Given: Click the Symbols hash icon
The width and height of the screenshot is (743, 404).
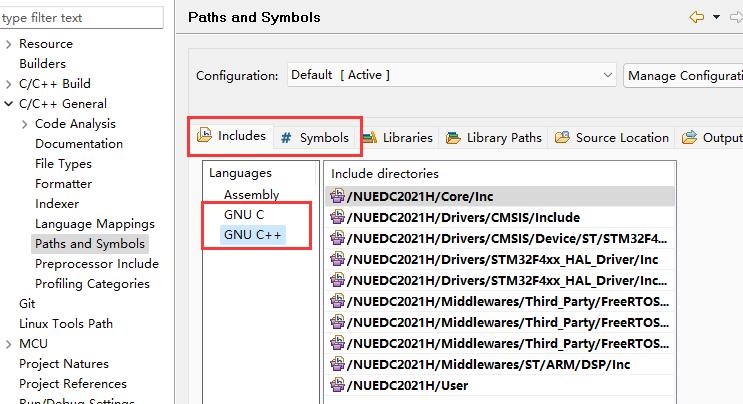Looking at the screenshot, I should 286,138.
